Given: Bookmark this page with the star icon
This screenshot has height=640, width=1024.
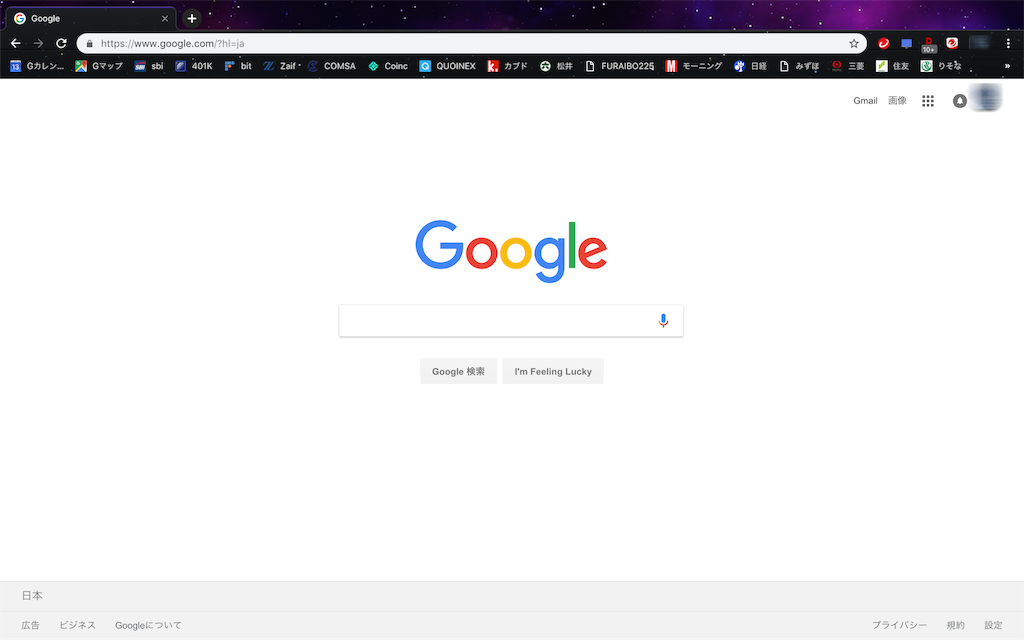Looking at the screenshot, I should pyautogui.click(x=854, y=44).
